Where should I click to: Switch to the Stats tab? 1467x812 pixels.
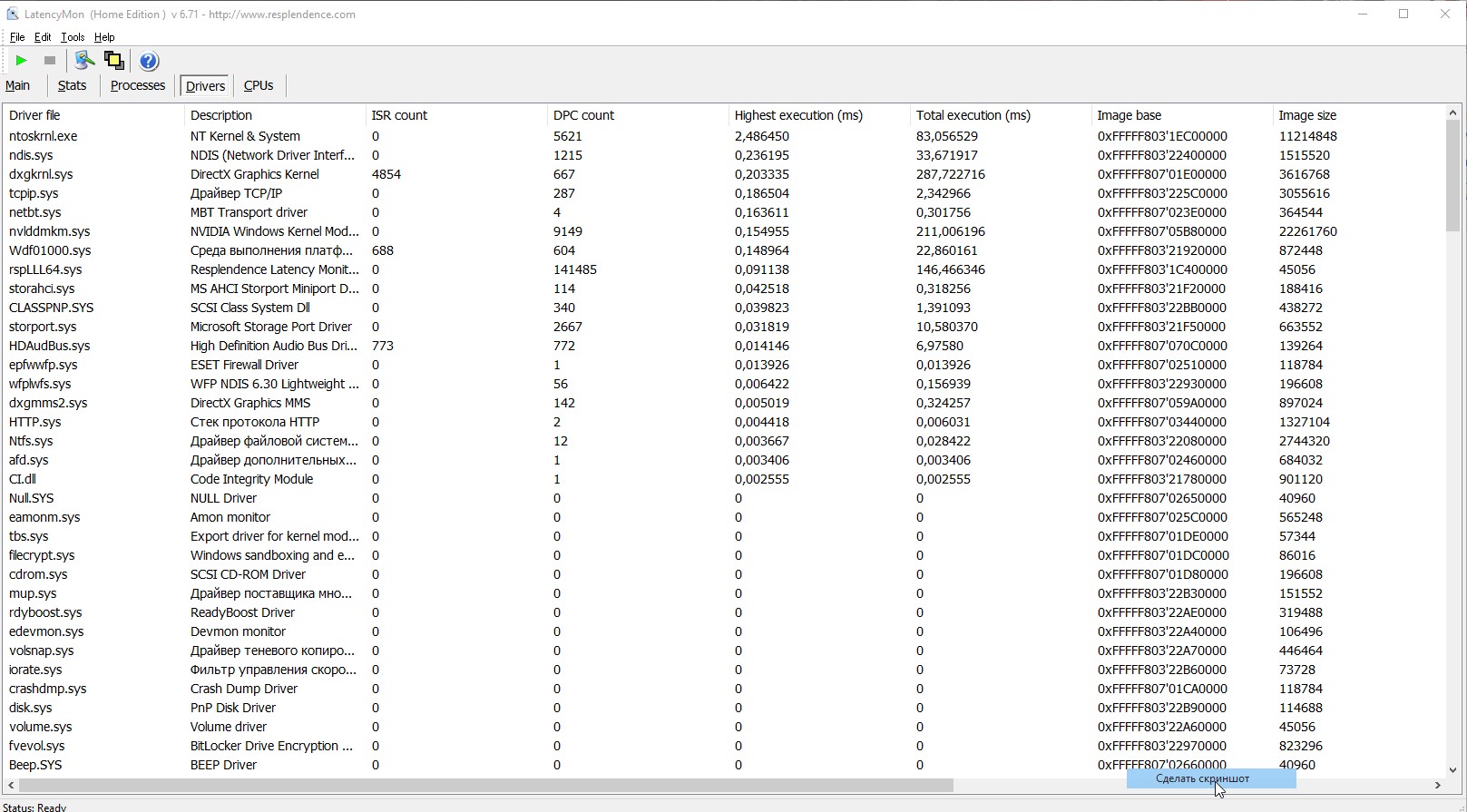(73, 85)
